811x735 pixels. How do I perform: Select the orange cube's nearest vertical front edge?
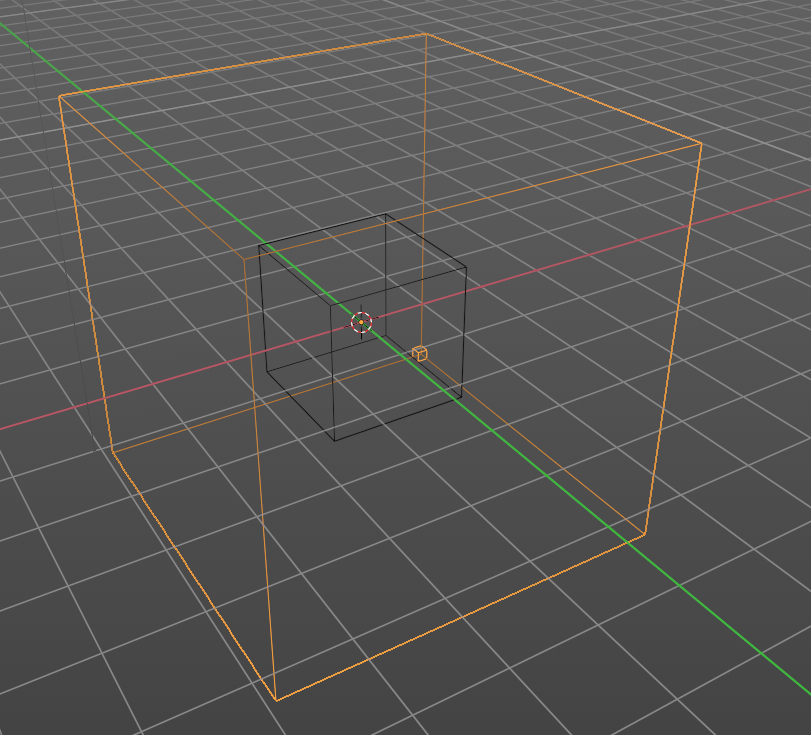[260, 479]
